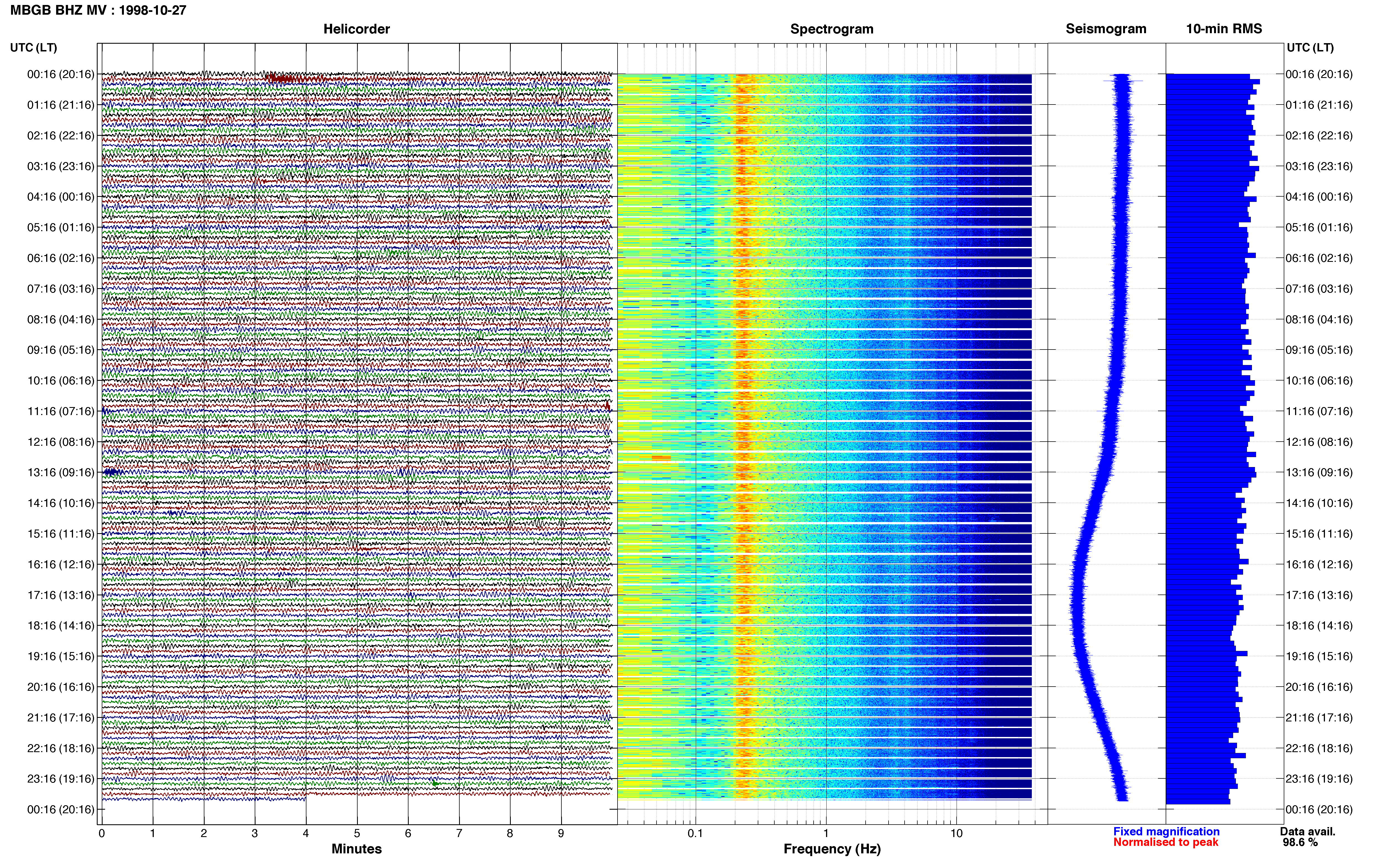Click Helicorder time label 10:16 (06:16)
The width and height of the screenshot is (1388, 868).
(61, 380)
